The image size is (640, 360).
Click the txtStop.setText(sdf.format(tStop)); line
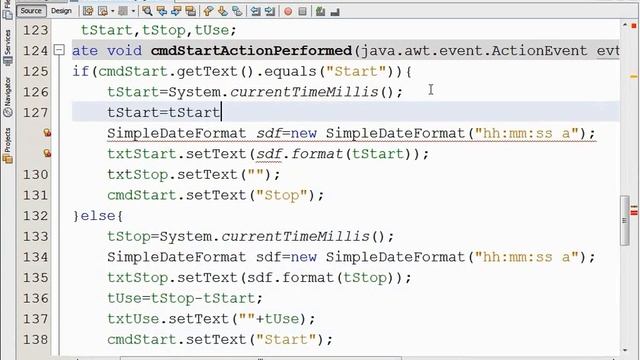tap(260, 278)
